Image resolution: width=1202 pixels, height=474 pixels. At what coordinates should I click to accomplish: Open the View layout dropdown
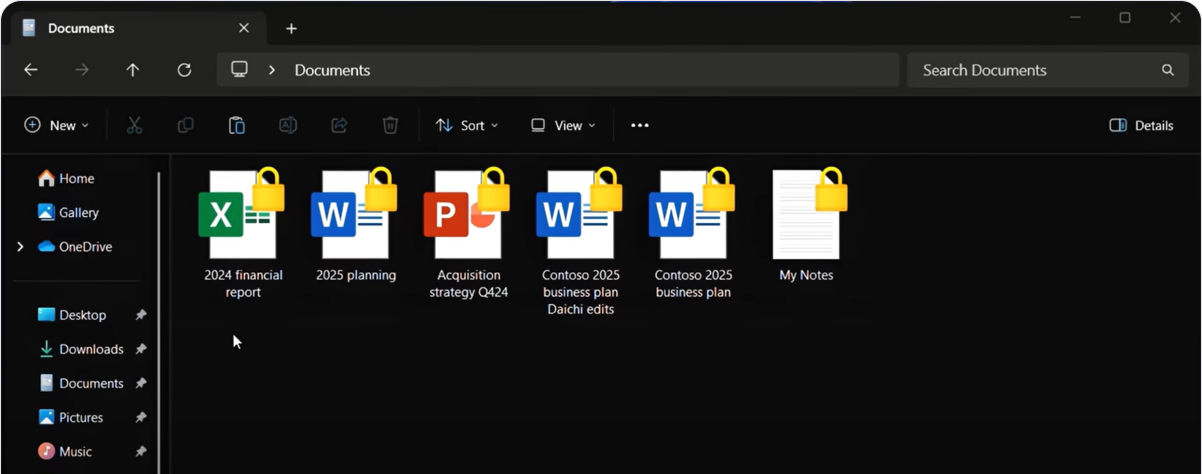[x=563, y=125]
